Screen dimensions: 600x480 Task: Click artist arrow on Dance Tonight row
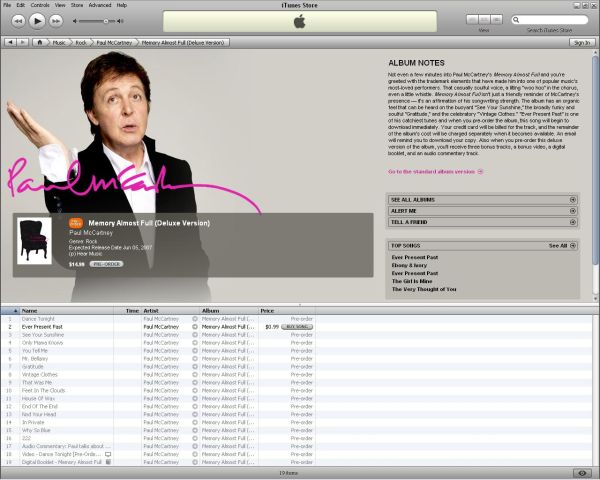(195, 319)
